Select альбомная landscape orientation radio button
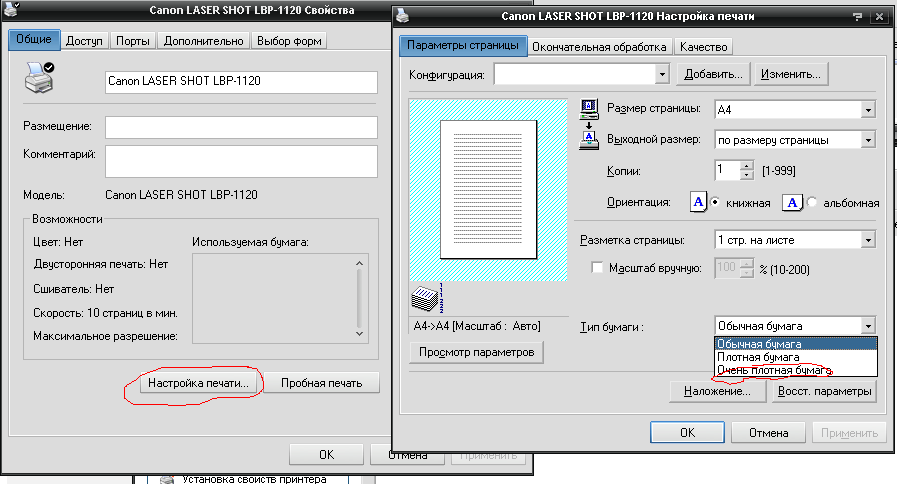 click(x=812, y=203)
